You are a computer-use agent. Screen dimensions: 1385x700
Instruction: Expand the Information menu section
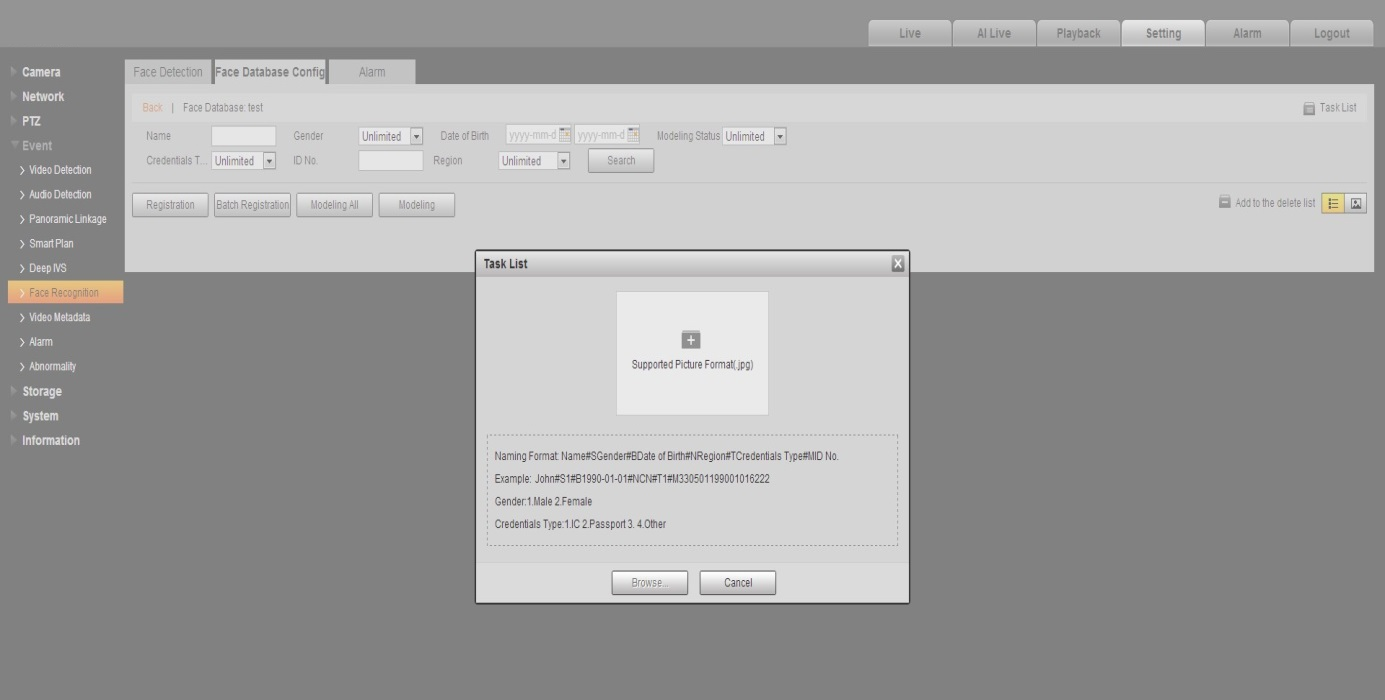point(51,440)
